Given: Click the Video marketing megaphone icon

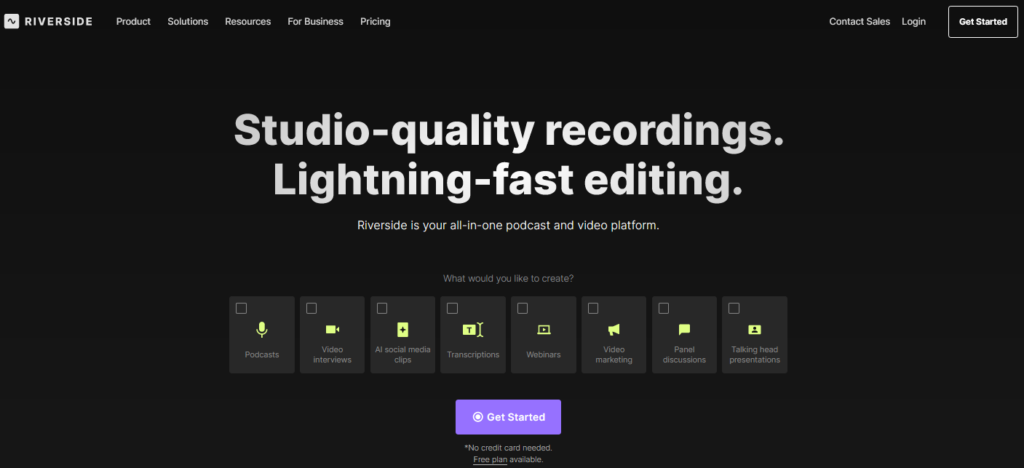Looking at the screenshot, I should pos(614,330).
